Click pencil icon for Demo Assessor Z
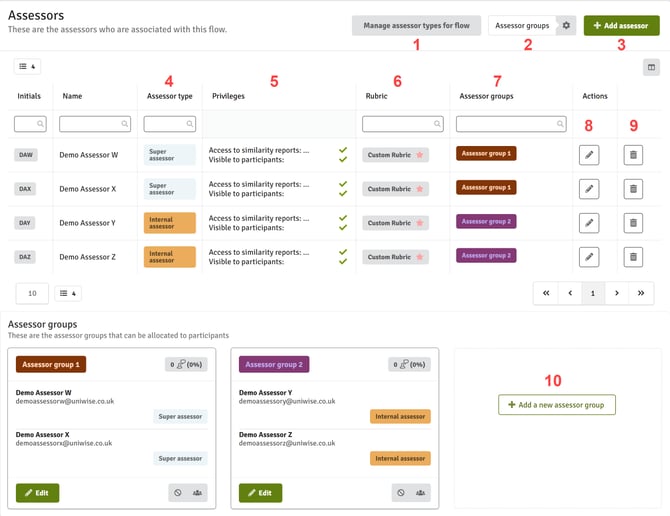 (x=589, y=257)
